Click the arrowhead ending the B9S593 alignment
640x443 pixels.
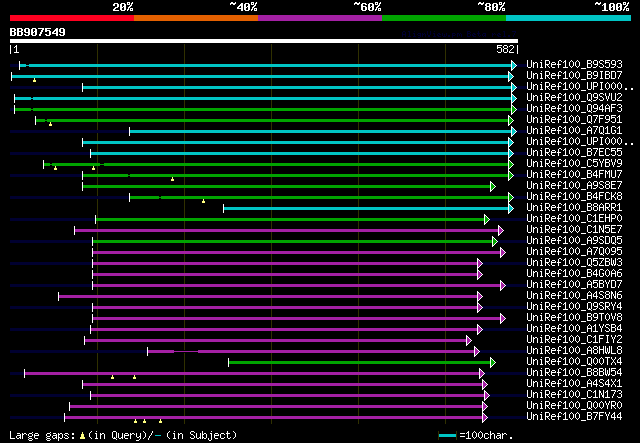coord(514,65)
